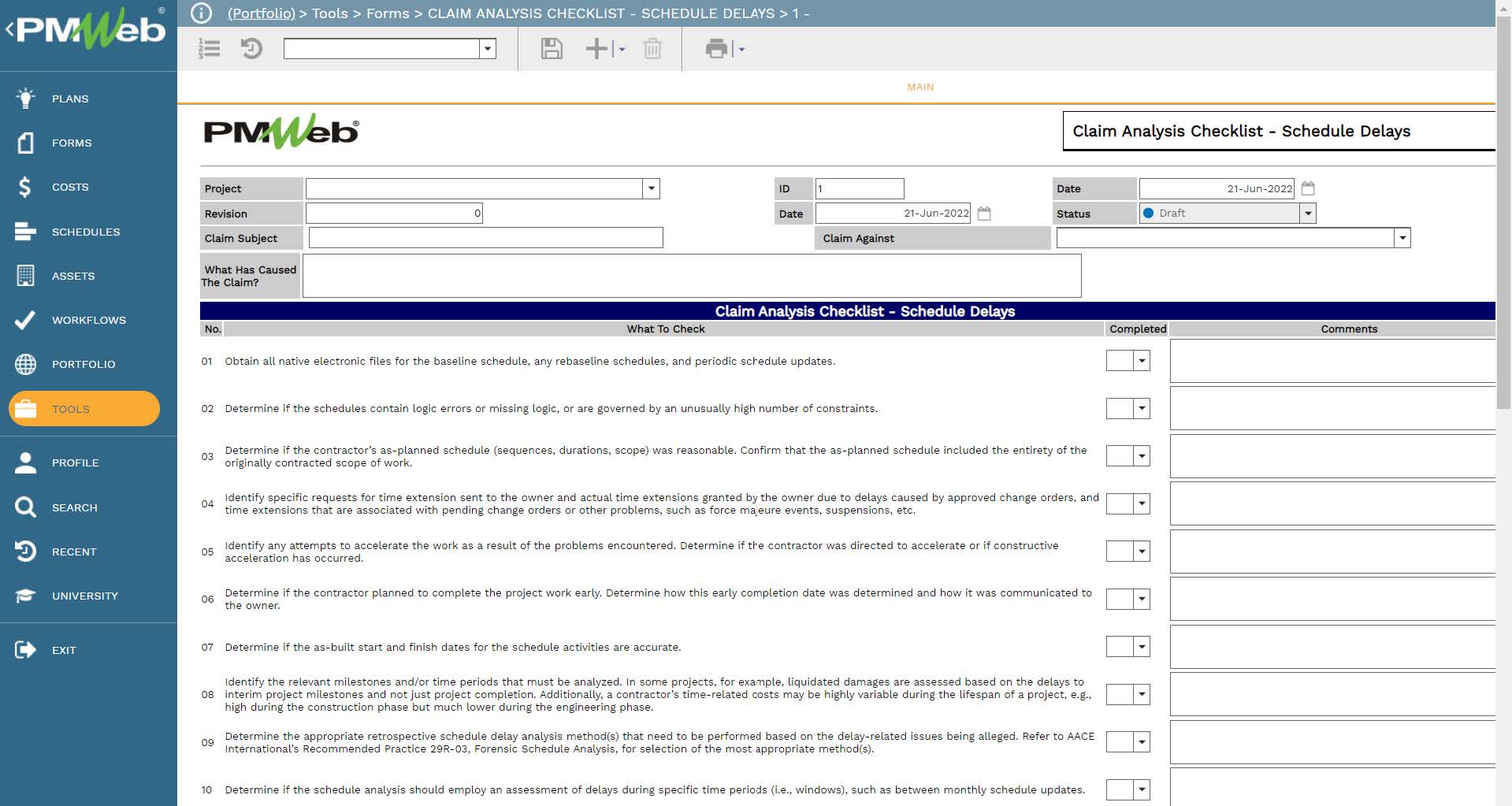Screen dimensions: 1512x806
Task: Open Completed dropdown for checklist item 10
Action: [1142, 789]
